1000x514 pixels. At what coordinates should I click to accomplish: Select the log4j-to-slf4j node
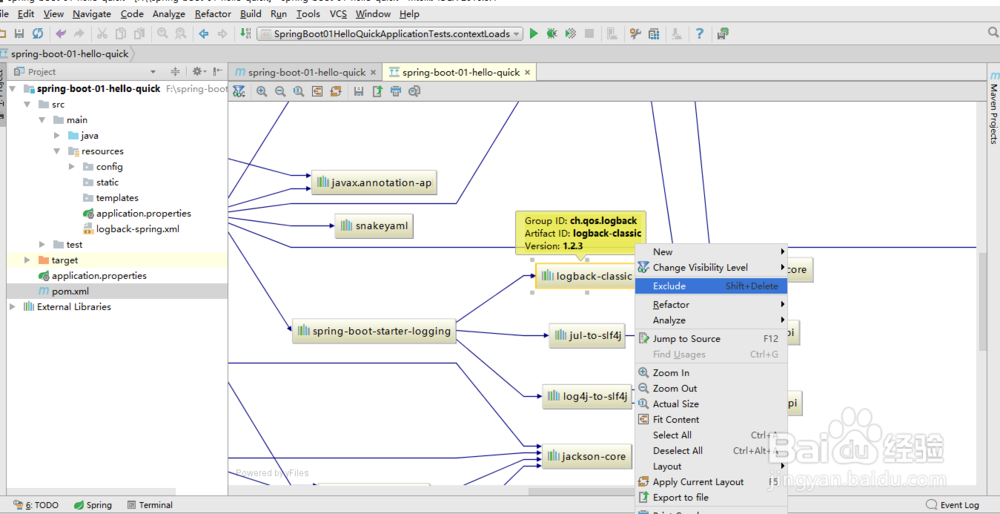pos(588,397)
